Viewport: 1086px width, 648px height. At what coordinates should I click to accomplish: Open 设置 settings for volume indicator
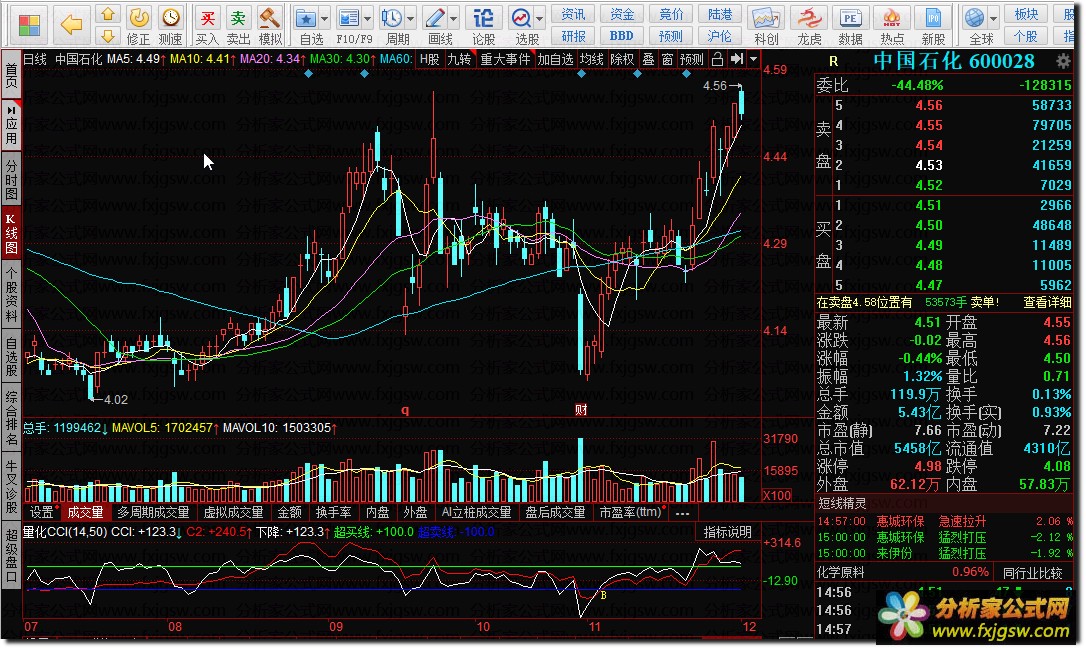[x=42, y=513]
